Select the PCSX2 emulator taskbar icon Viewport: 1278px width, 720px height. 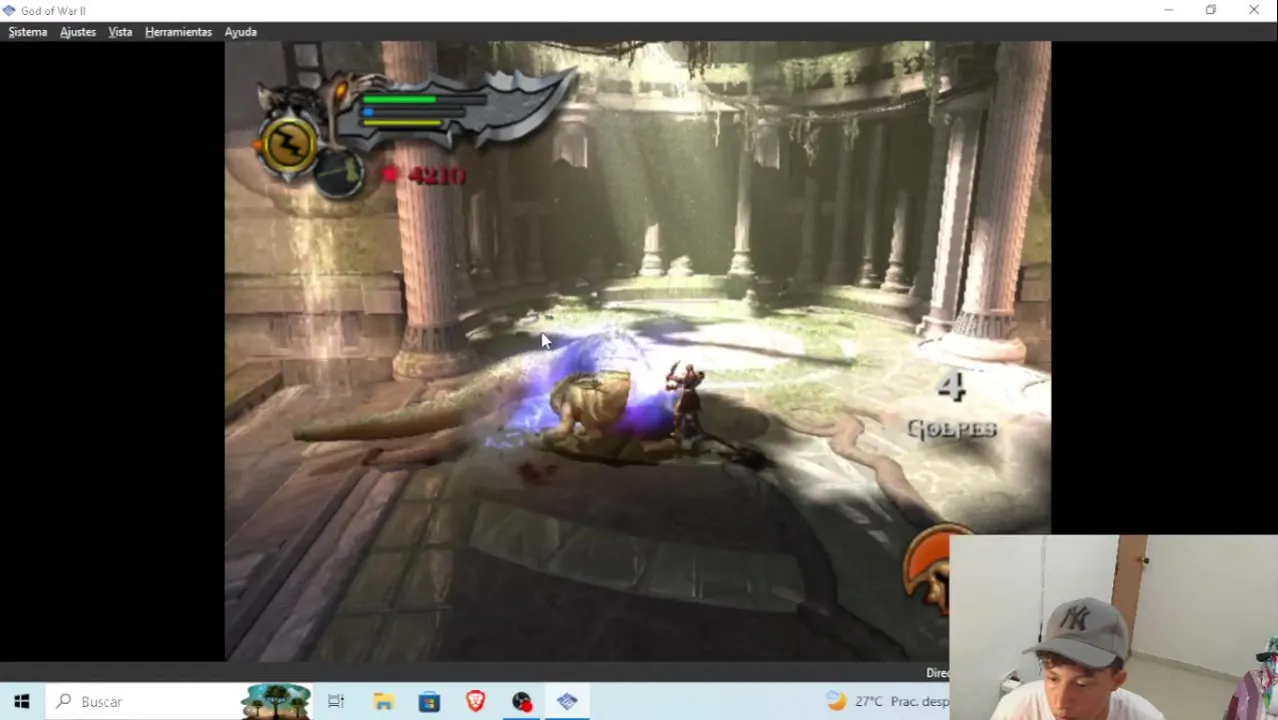(x=568, y=701)
